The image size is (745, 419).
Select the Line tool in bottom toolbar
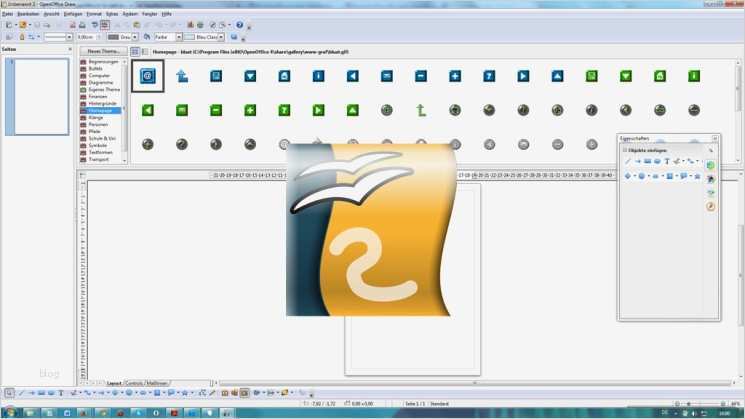tap(21, 393)
